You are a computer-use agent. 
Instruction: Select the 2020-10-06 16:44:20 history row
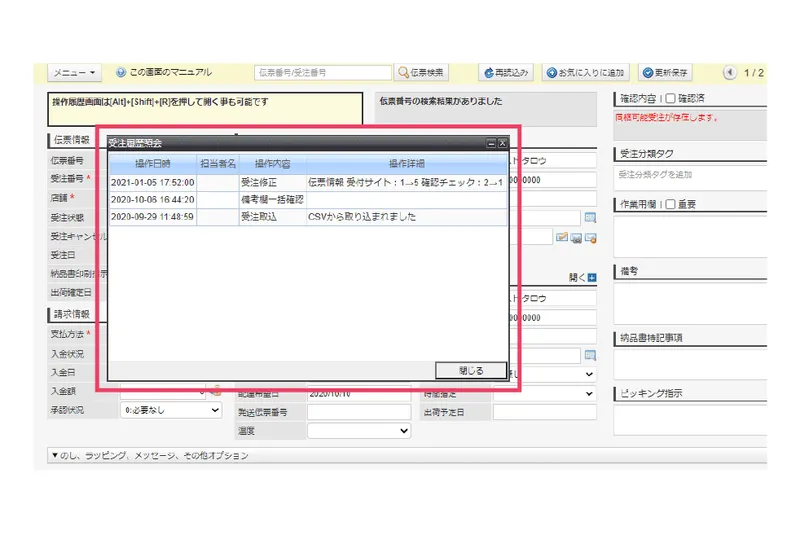tap(308, 199)
